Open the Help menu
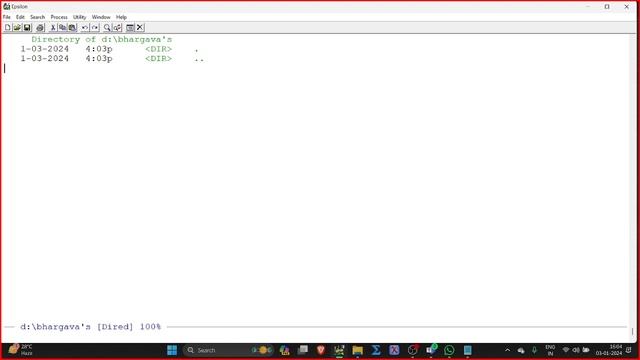 coord(121,17)
